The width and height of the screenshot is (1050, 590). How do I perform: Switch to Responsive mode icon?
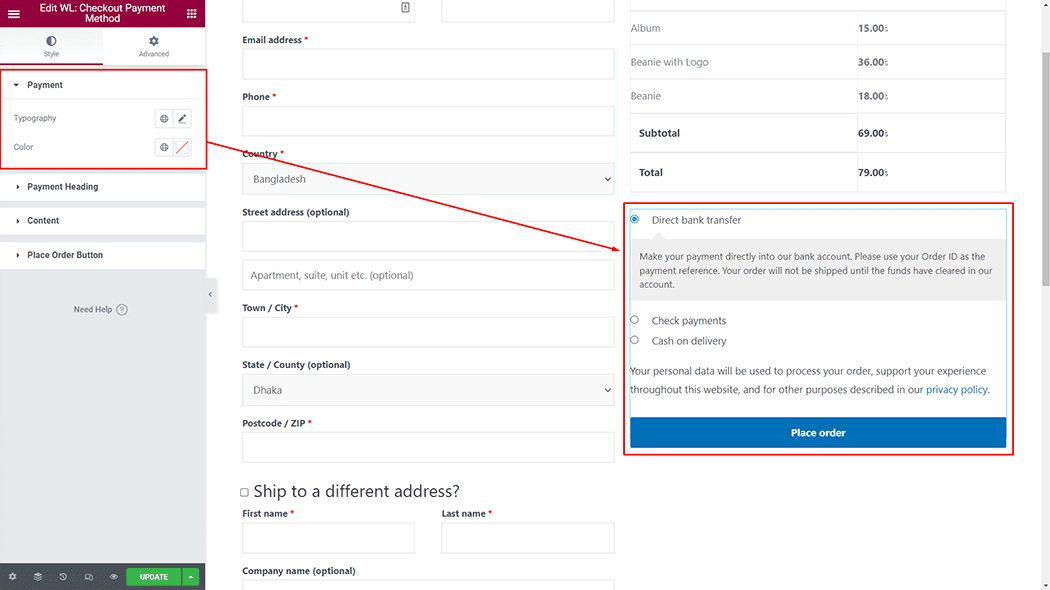(88, 577)
